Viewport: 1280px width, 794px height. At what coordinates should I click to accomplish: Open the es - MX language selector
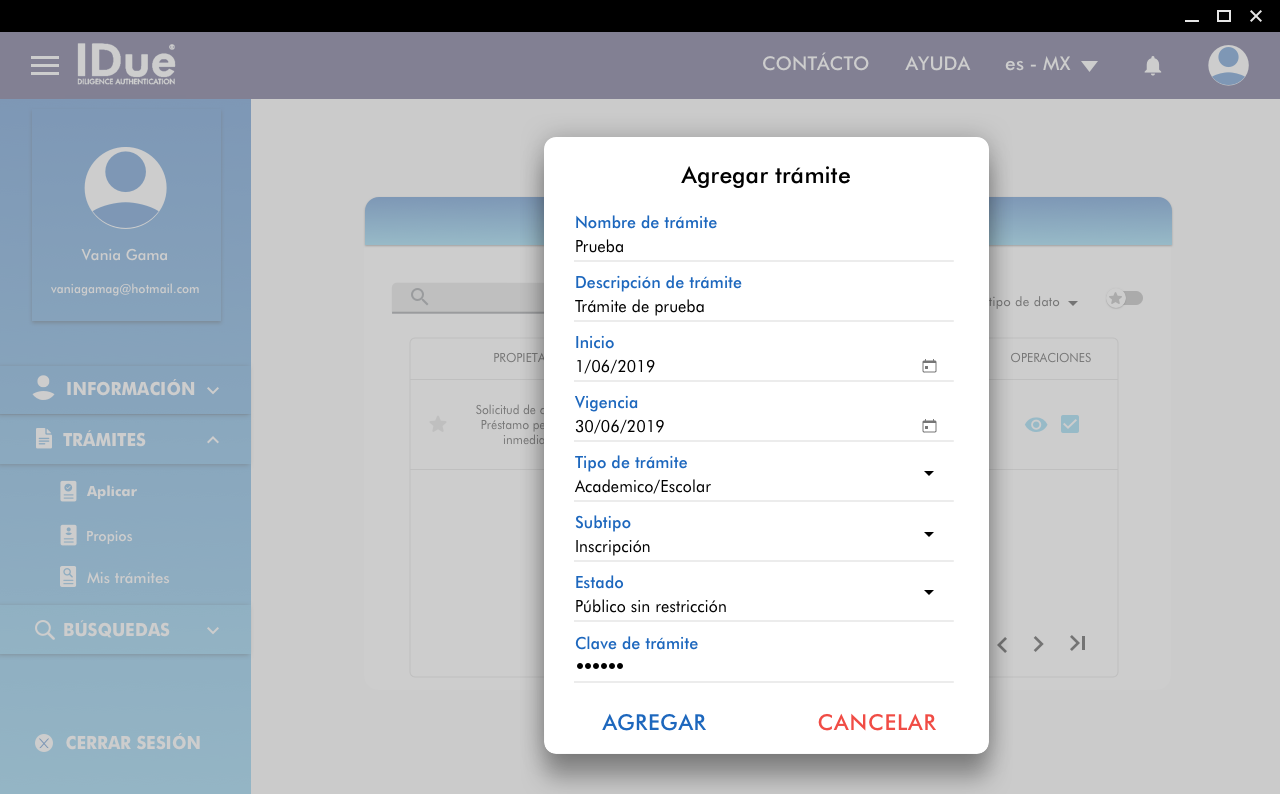coord(1051,65)
